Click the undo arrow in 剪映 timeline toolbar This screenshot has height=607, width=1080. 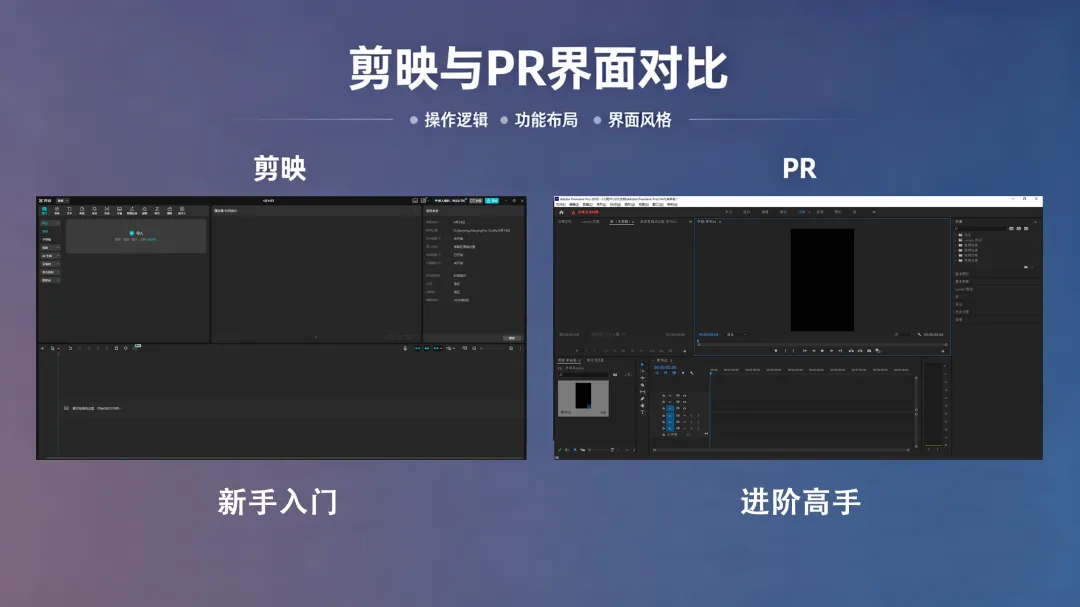tap(70, 348)
